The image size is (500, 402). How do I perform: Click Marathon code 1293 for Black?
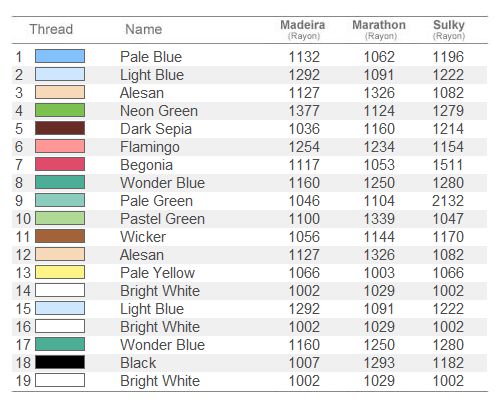click(x=379, y=363)
